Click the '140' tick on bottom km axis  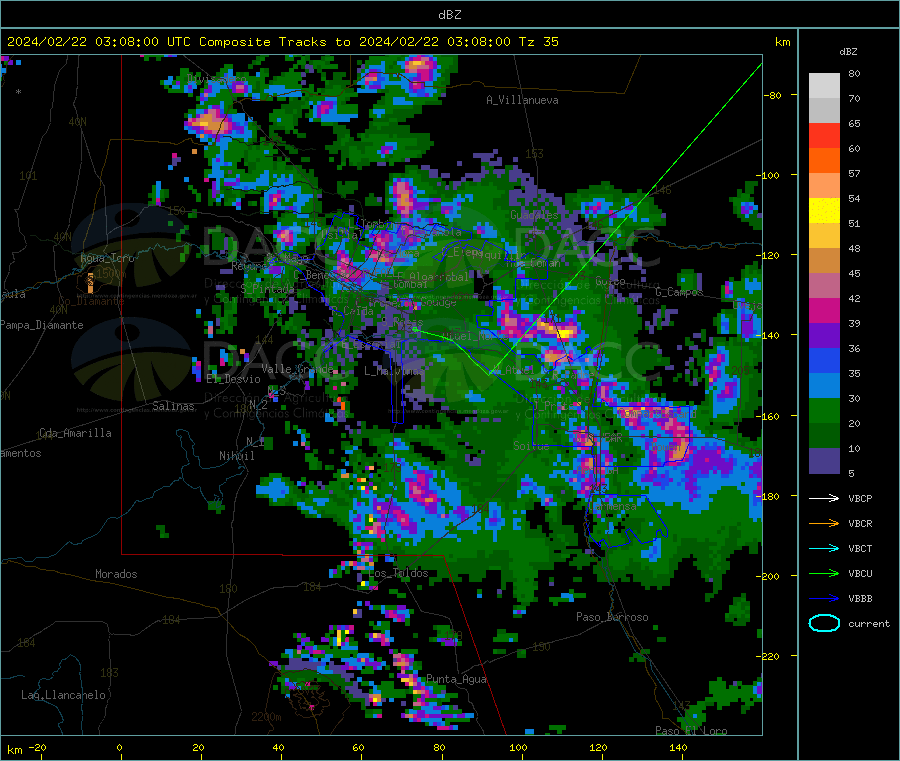tap(678, 747)
